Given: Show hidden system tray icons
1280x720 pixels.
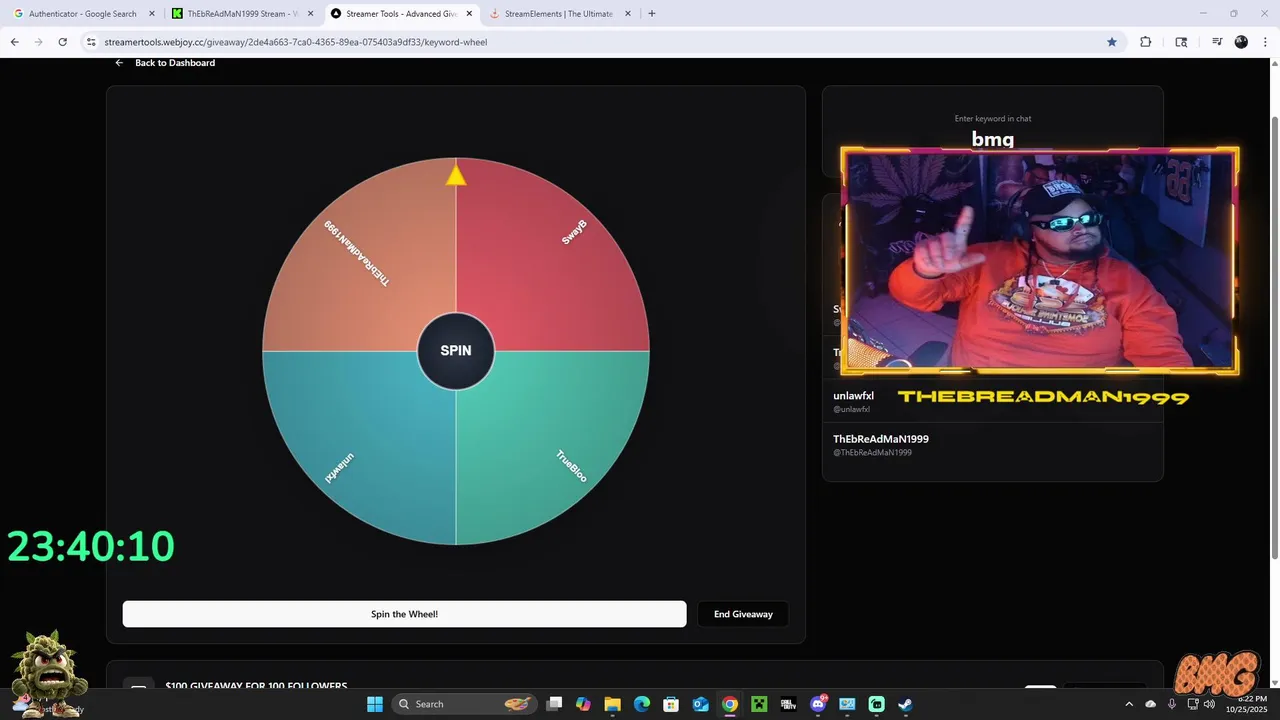Looking at the screenshot, I should pos(1129,704).
